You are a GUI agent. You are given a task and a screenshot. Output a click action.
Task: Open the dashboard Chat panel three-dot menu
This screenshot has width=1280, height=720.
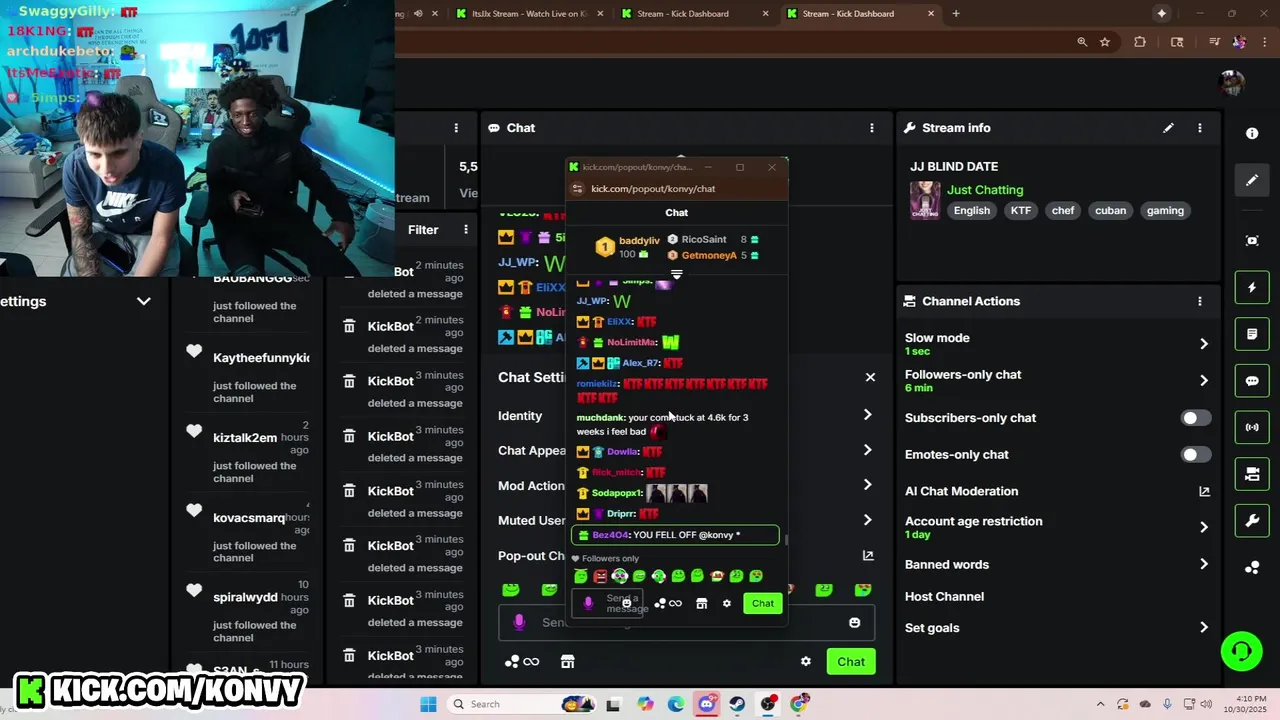pos(872,128)
